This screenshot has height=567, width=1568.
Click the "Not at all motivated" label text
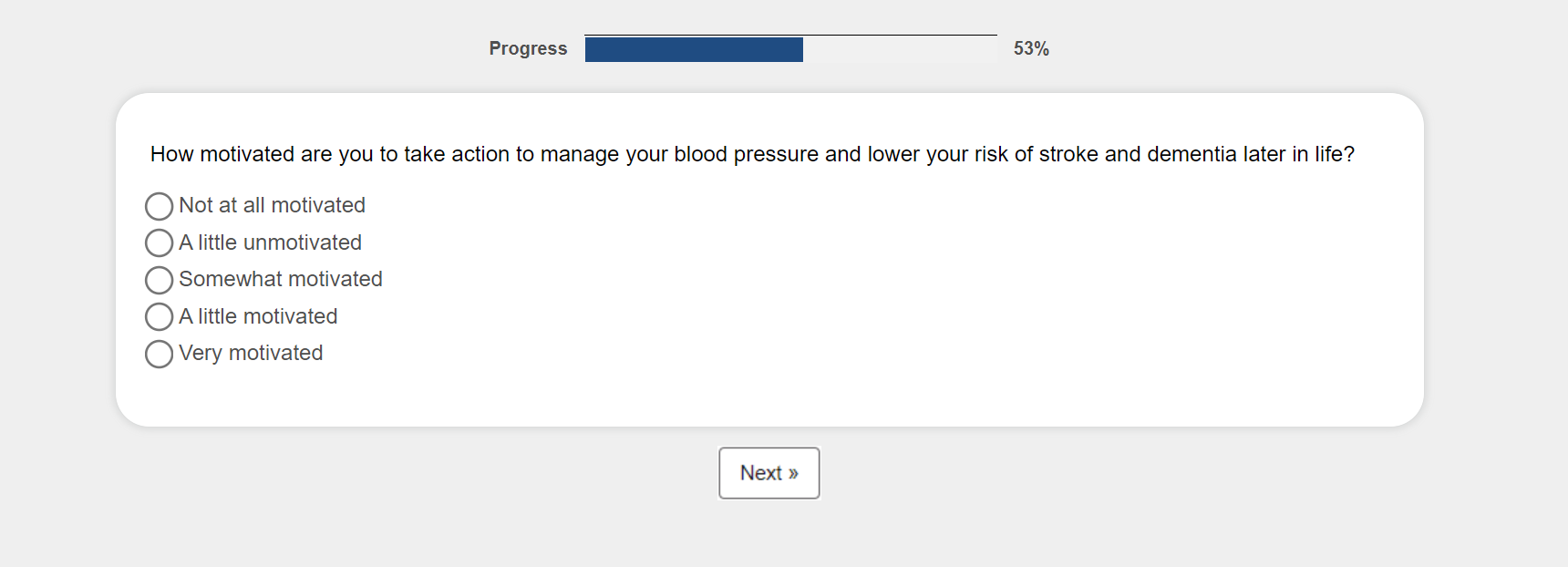point(272,206)
